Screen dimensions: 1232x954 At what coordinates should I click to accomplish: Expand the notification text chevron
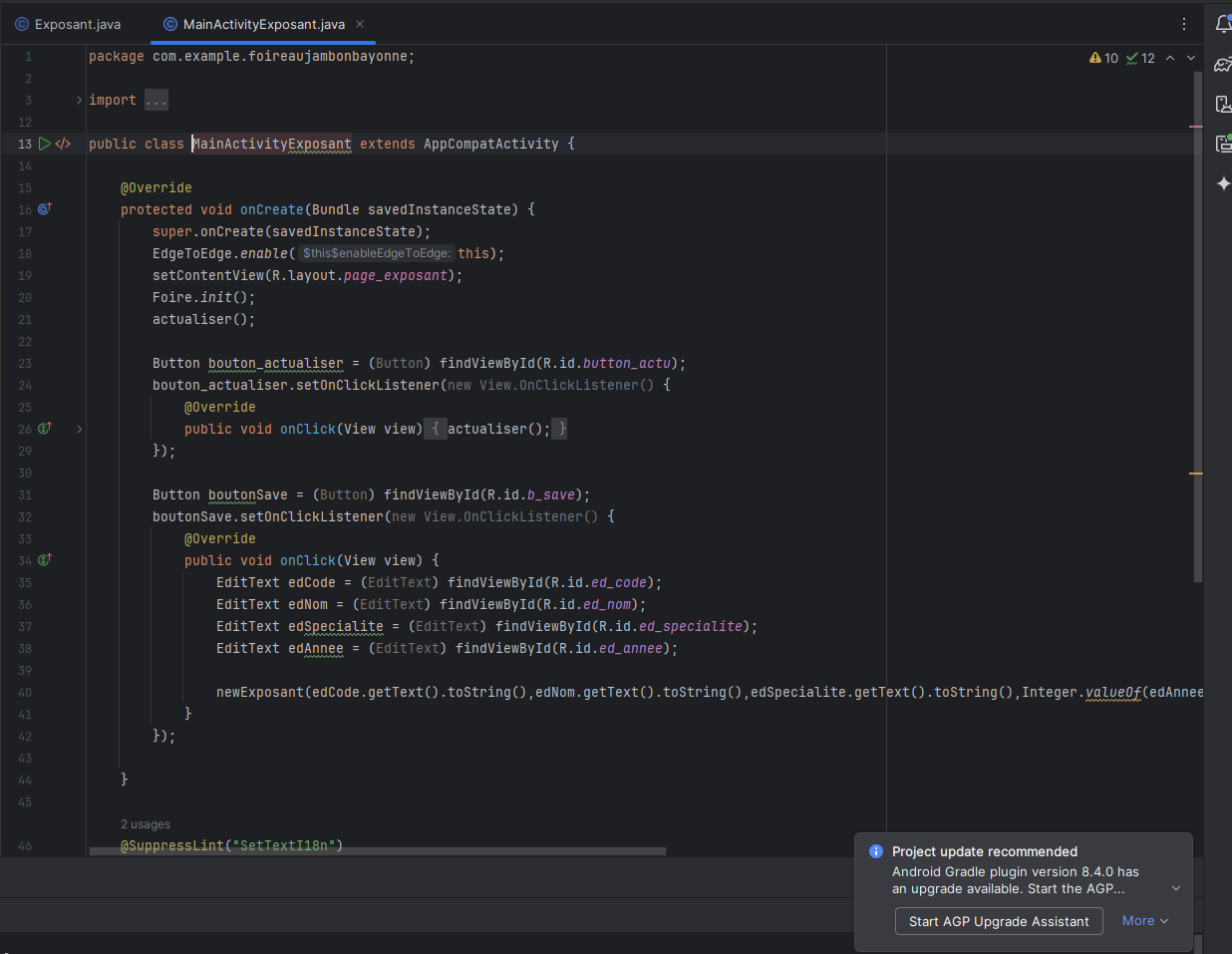coord(1176,888)
